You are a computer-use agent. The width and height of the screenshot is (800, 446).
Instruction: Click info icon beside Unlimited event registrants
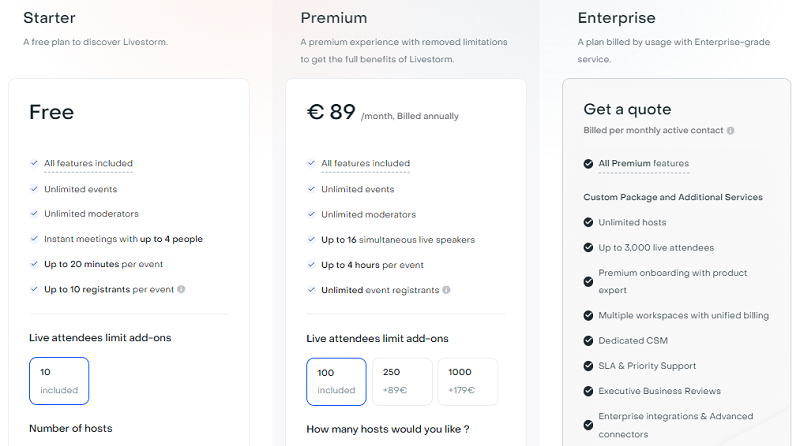pos(446,290)
